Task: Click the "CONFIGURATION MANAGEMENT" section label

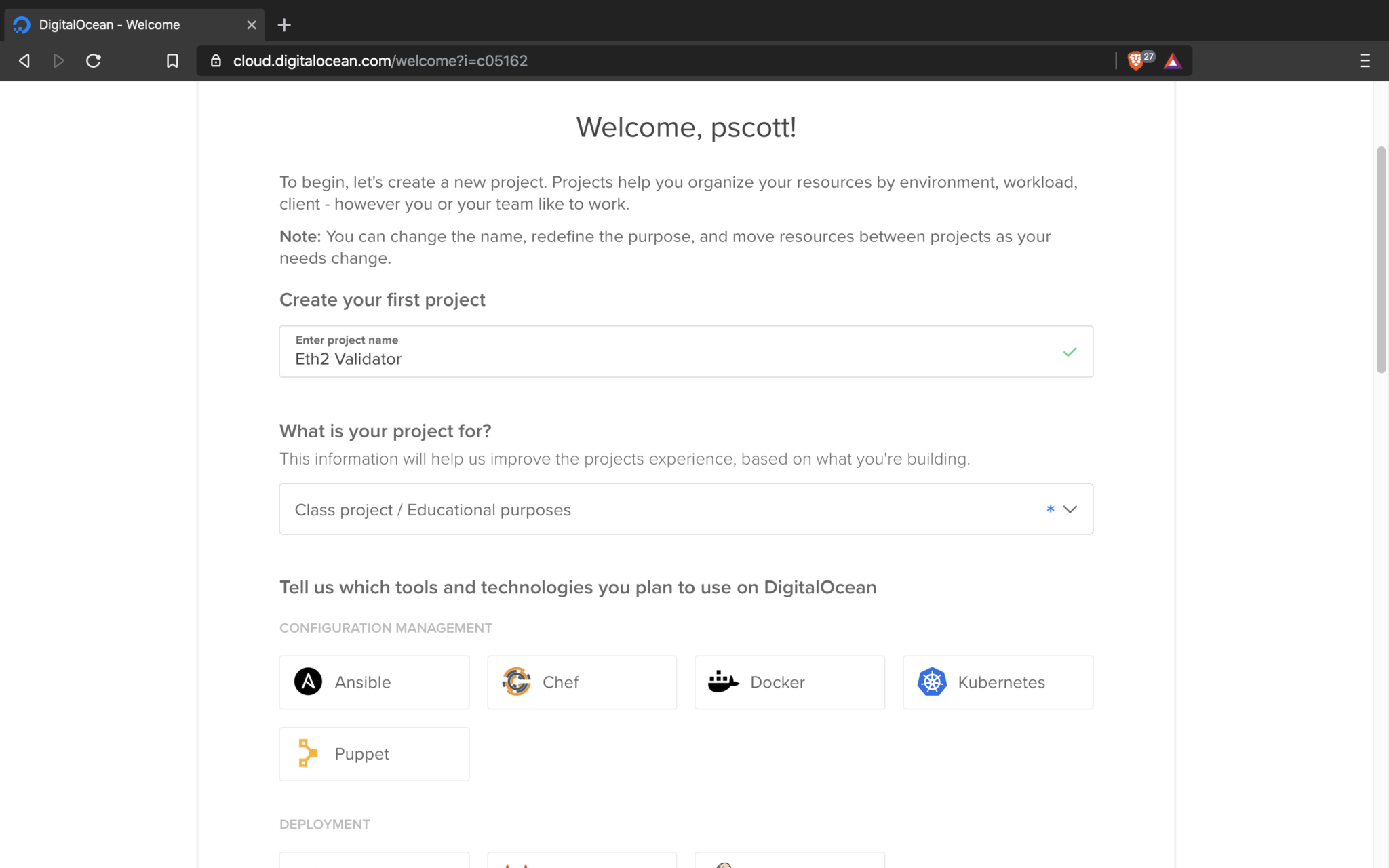Action: [x=386, y=628]
